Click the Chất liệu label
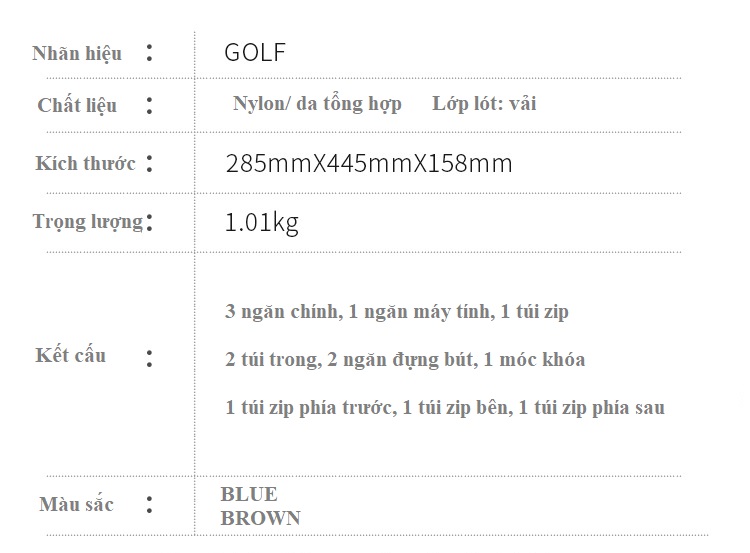 pyautogui.click(x=77, y=105)
